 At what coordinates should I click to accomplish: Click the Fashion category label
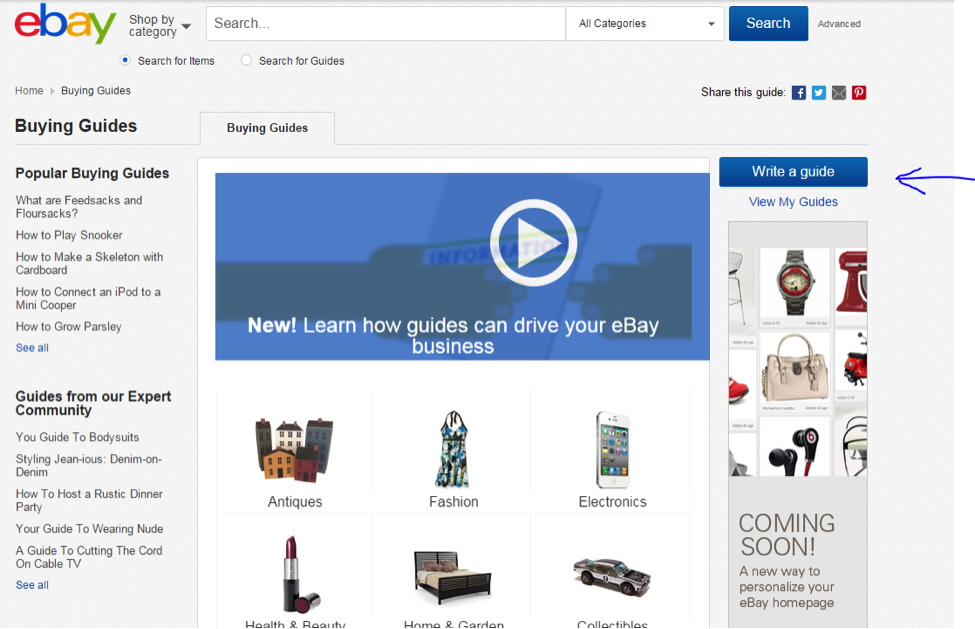(453, 502)
